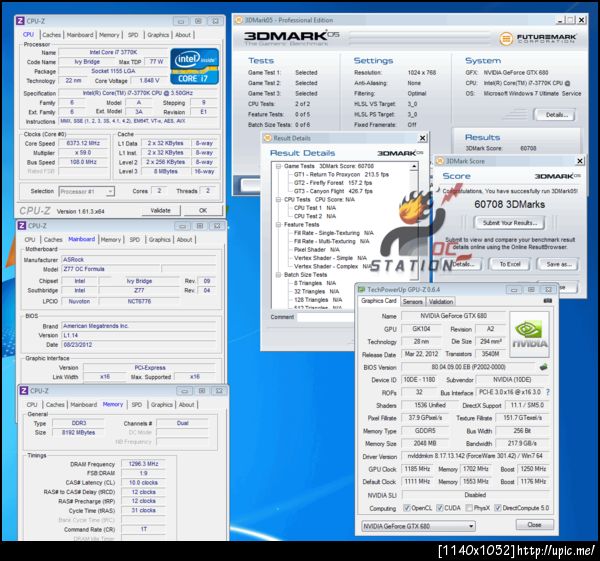The height and width of the screenshot is (561, 600).
Task: Click the ASRock manufacturer field
Action: (x=139, y=259)
